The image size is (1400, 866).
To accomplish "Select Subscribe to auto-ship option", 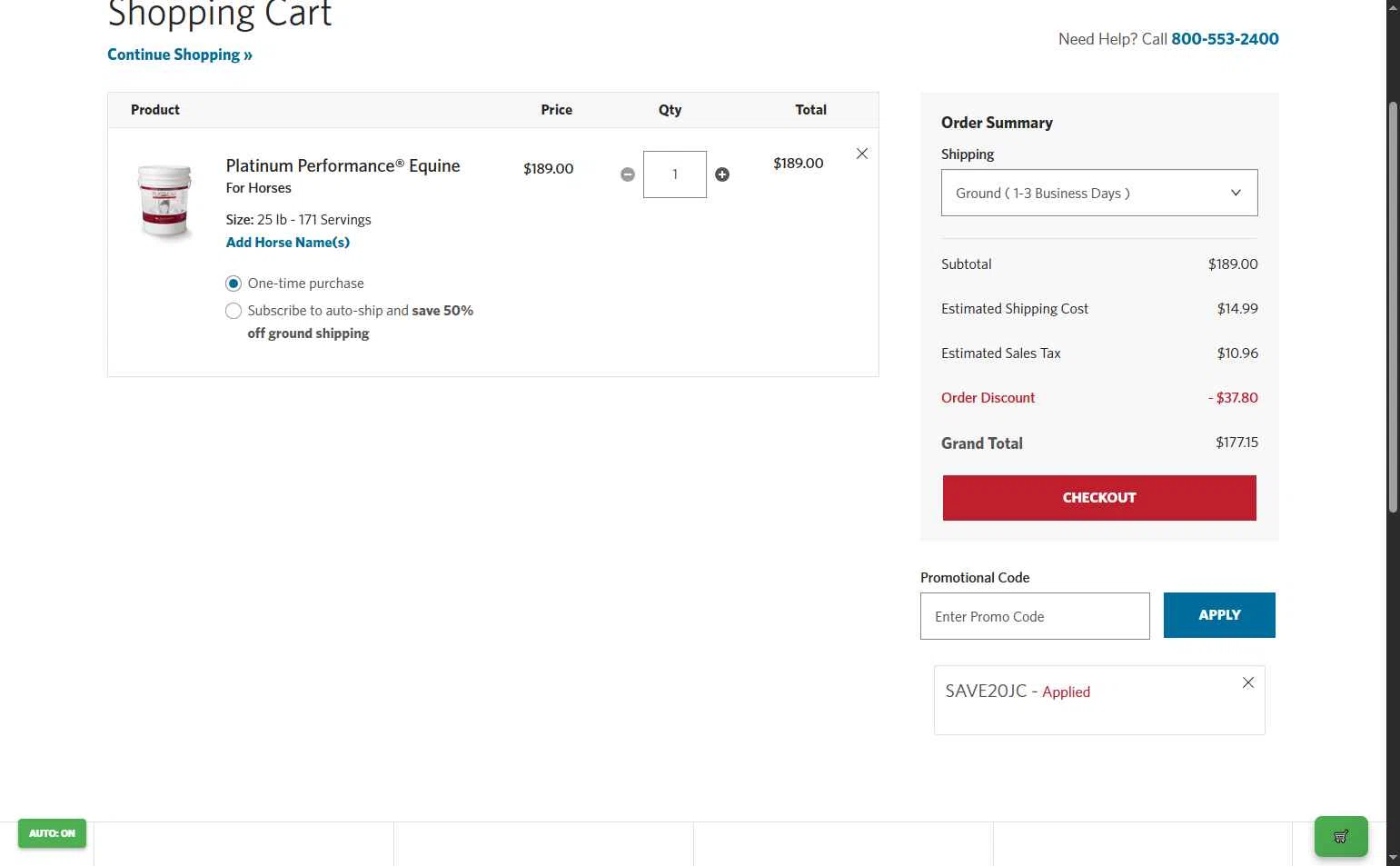I will pyautogui.click(x=233, y=311).
